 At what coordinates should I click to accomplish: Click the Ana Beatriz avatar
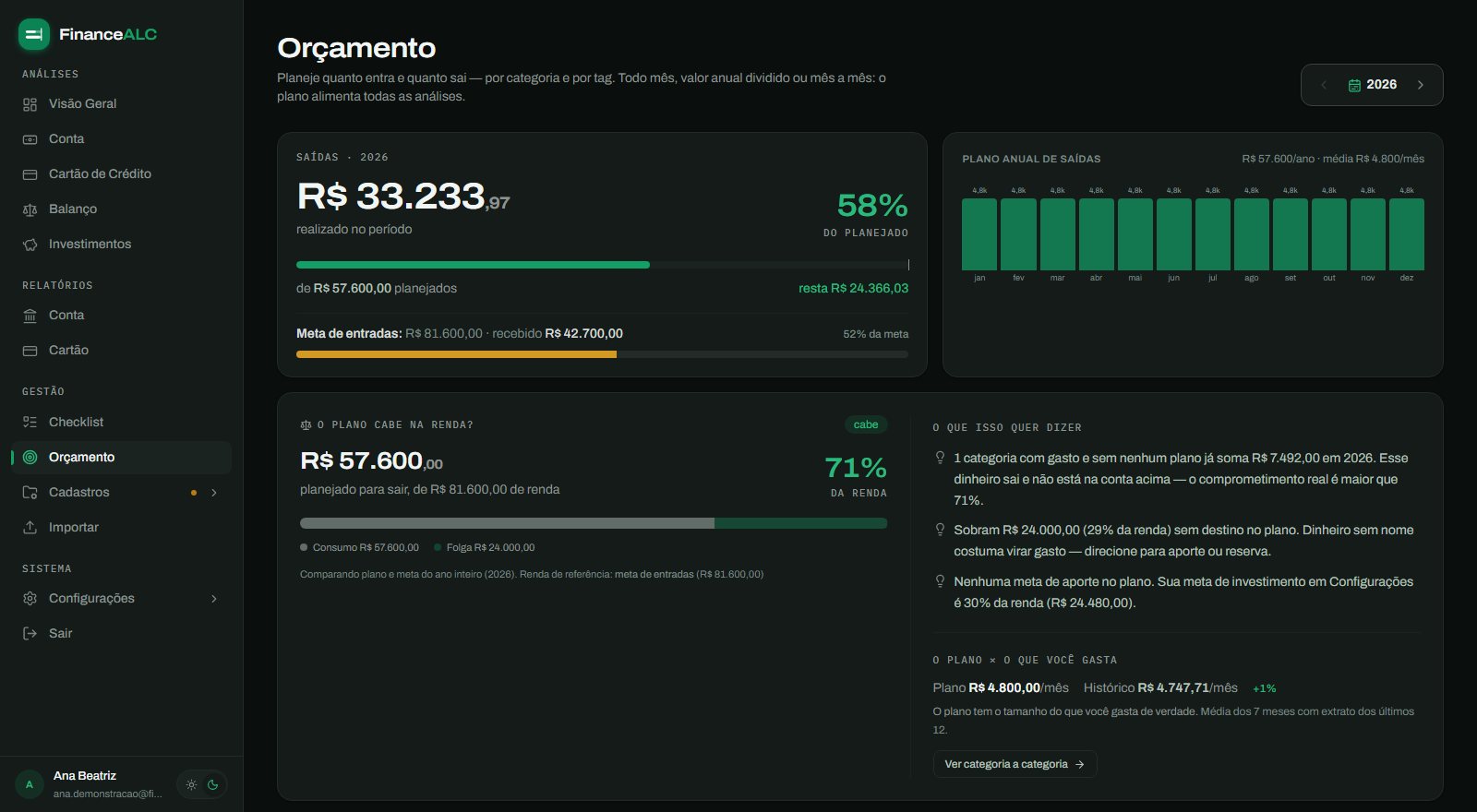point(30,784)
